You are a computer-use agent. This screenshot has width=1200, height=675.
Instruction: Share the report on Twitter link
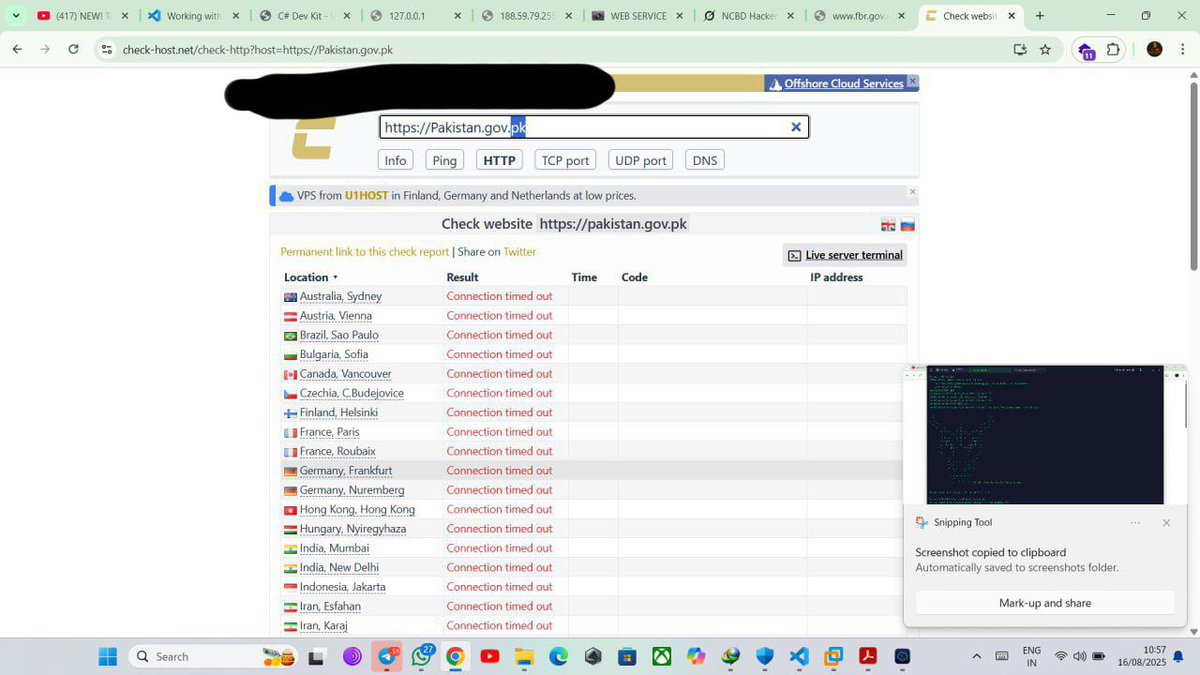(519, 252)
